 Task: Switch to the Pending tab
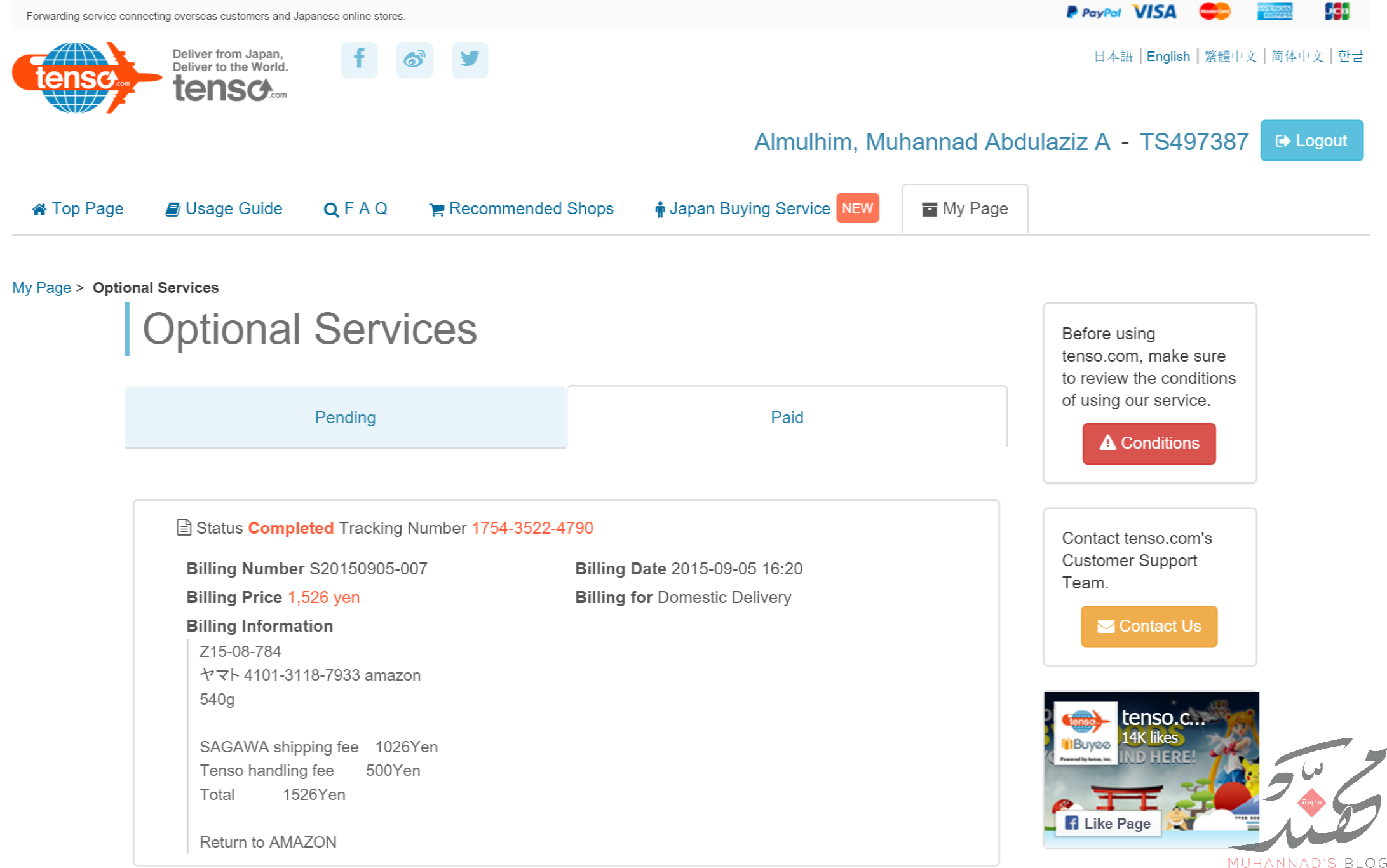[345, 417]
